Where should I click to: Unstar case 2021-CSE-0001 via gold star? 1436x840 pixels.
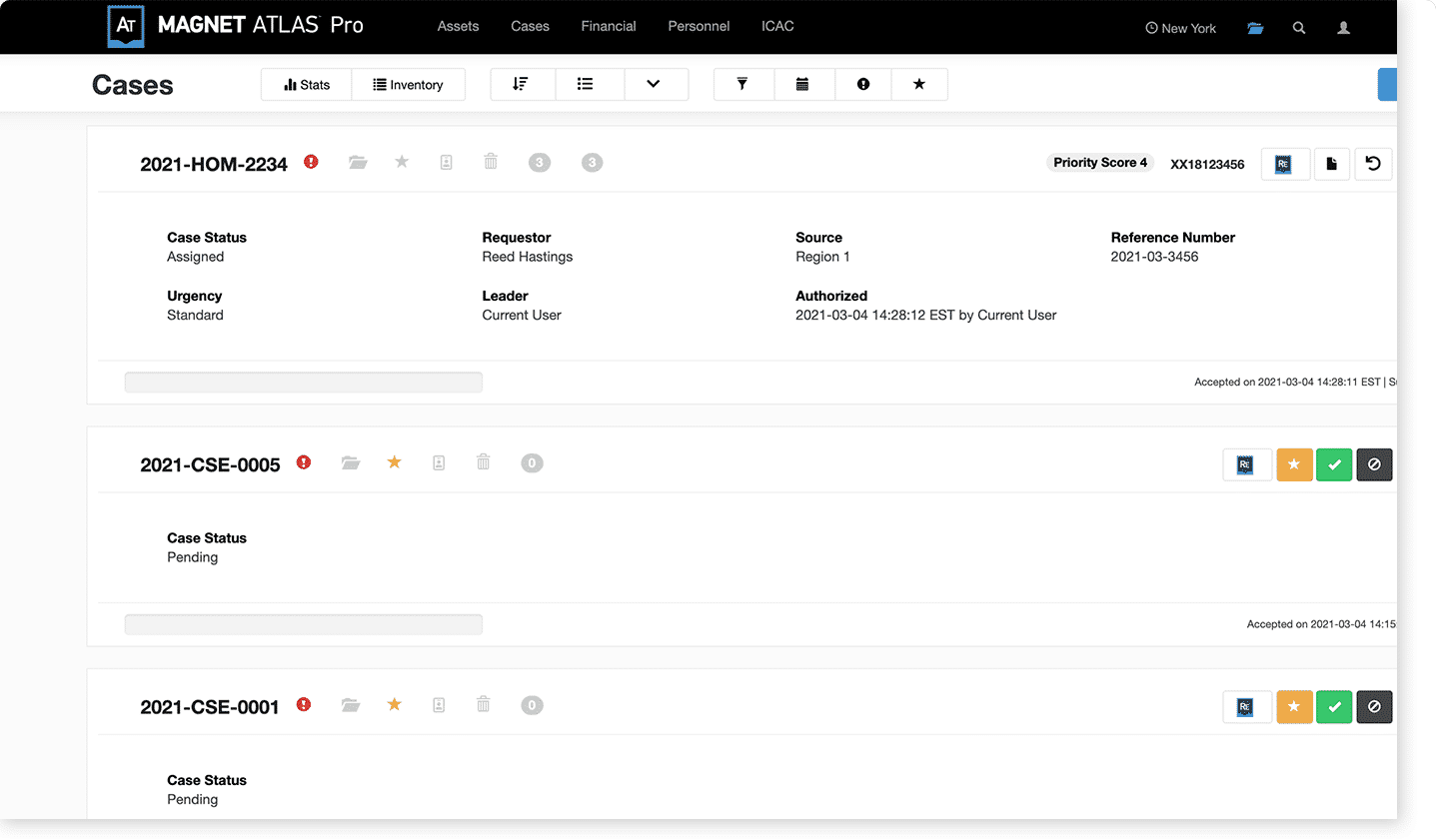pyautogui.click(x=395, y=704)
